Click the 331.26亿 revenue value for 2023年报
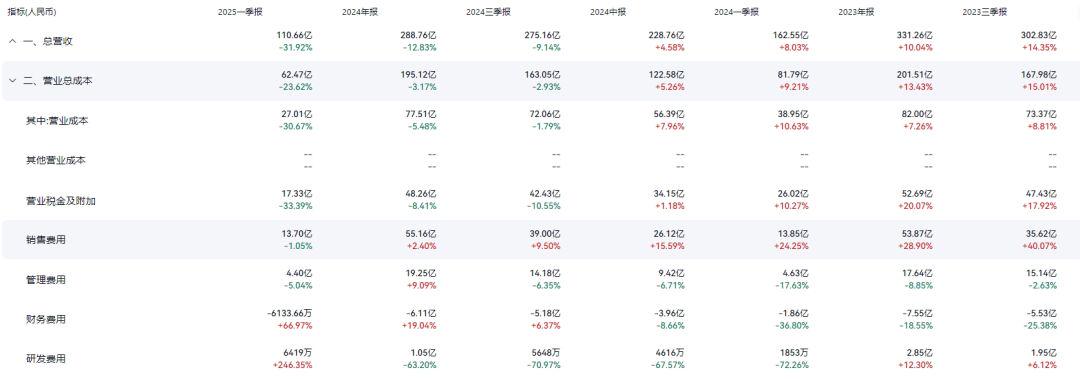Image resolution: width=1080 pixels, height=379 pixels. (x=913, y=35)
